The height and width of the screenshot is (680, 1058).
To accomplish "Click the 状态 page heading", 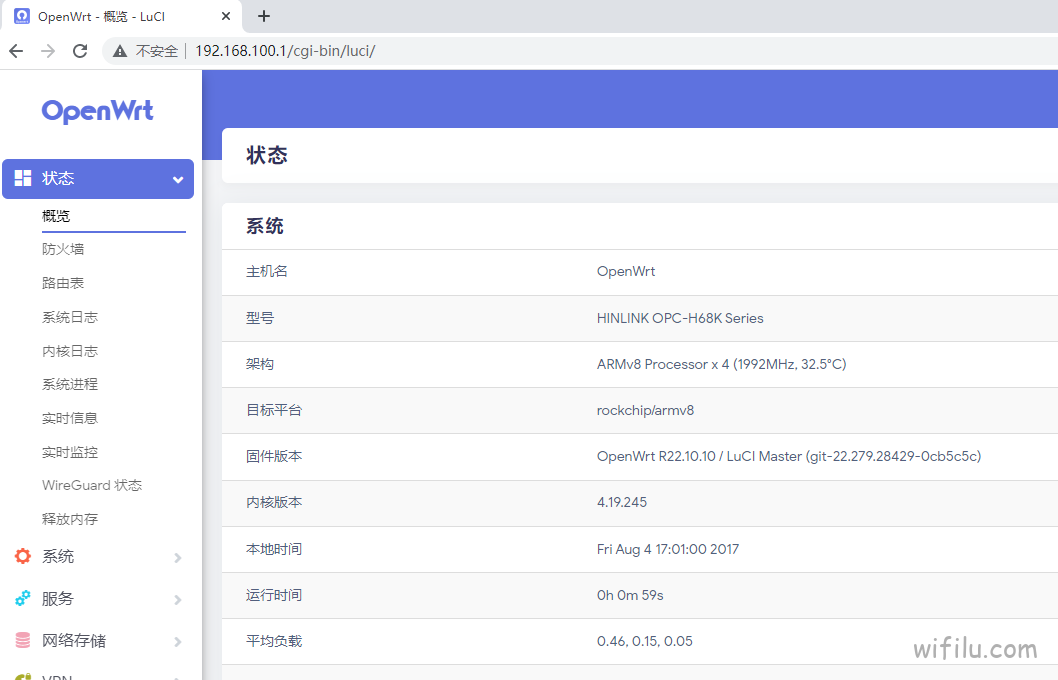I will pos(267,156).
